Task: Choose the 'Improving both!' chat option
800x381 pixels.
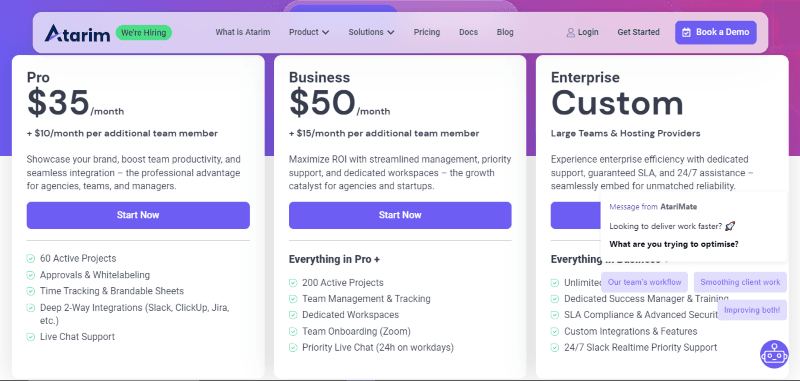Action: pos(752,310)
